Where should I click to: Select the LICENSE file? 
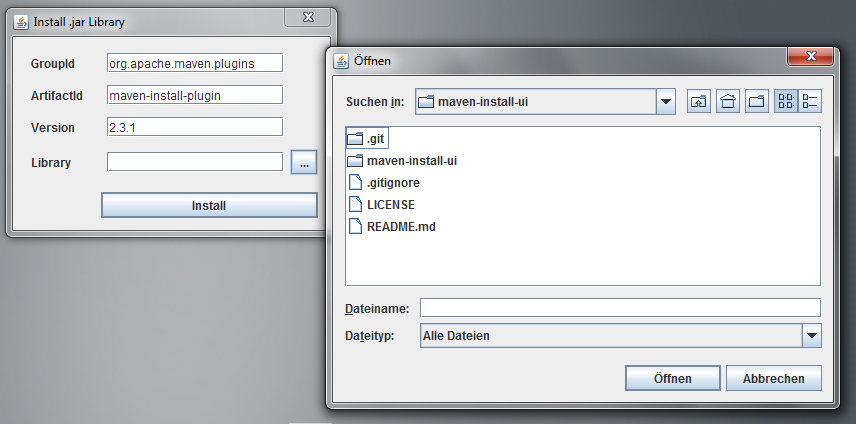[x=382, y=205]
